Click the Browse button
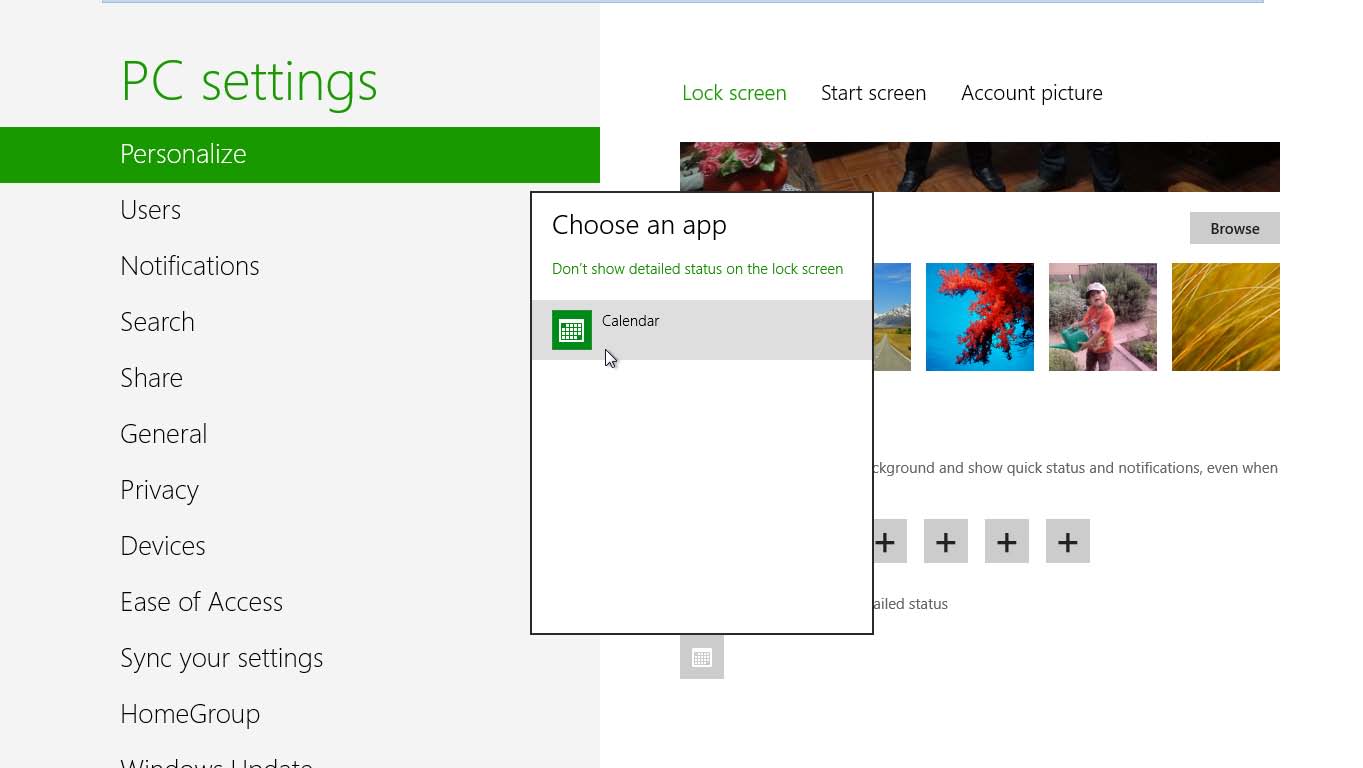The width and height of the screenshot is (1363, 768). point(1234,228)
